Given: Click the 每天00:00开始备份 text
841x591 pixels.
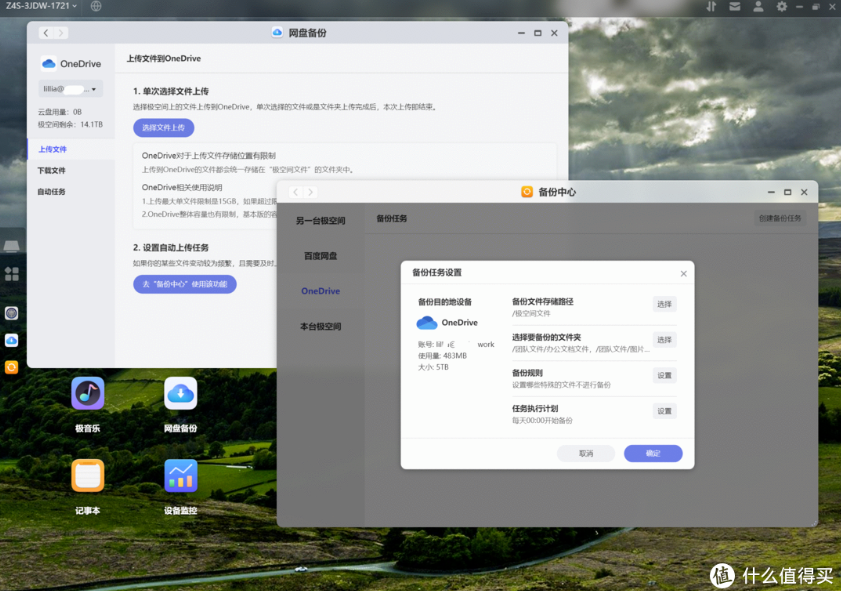Looking at the screenshot, I should (x=542, y=420).
